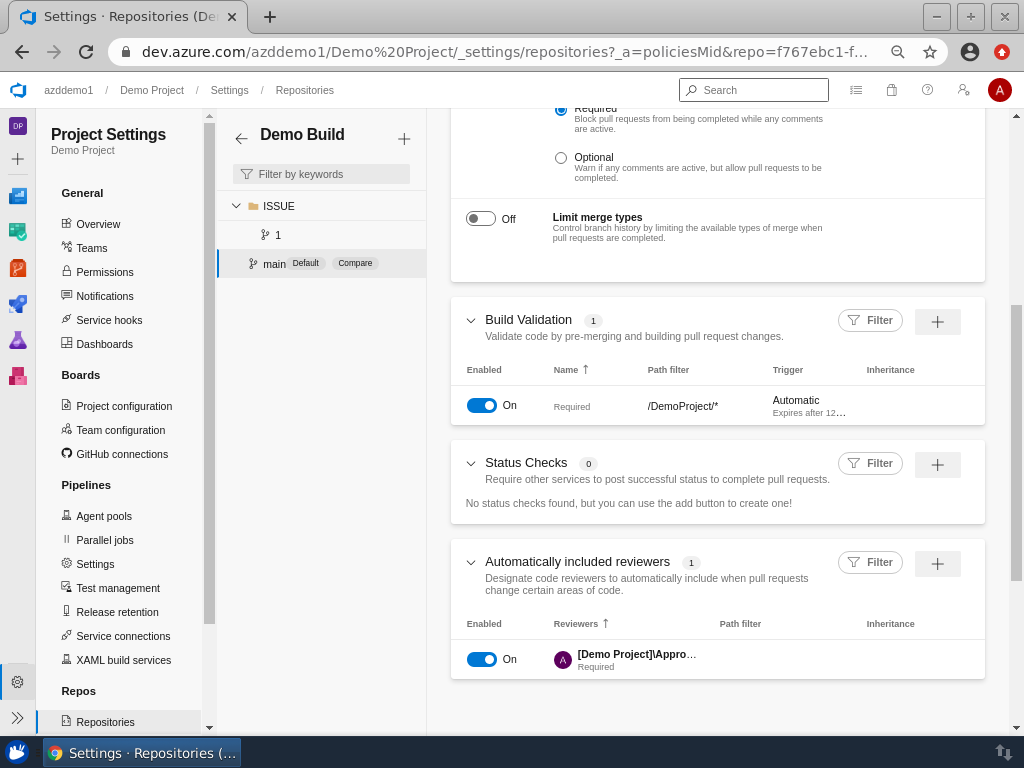
Task: Open the browser profile icon
Action: (x=970, y=52)
